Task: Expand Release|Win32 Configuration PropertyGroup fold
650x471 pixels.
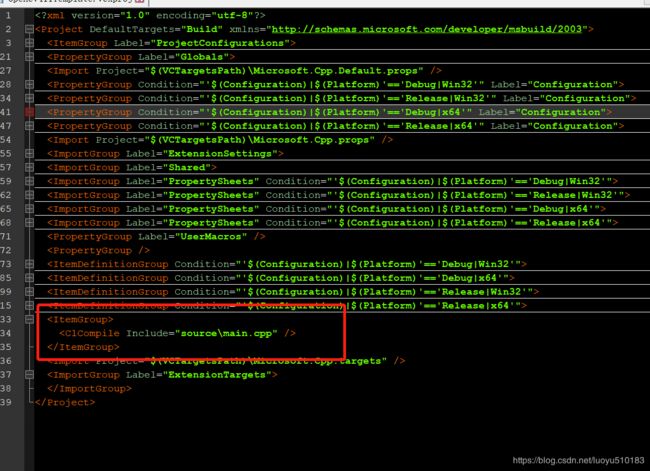Action: [x=29, y=98]
